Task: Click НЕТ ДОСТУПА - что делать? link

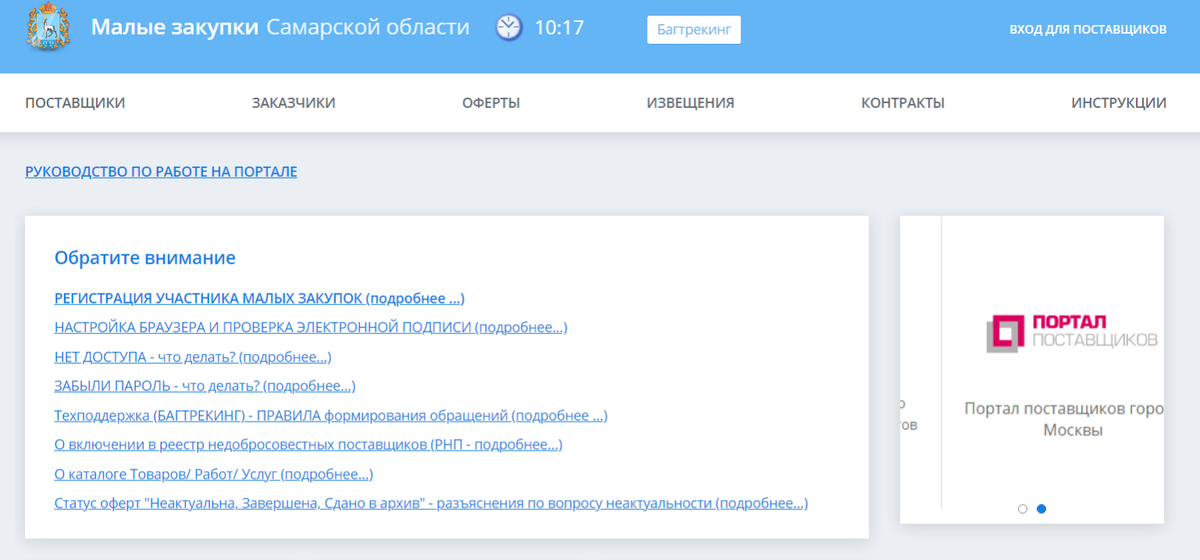Action: [193, 357]
